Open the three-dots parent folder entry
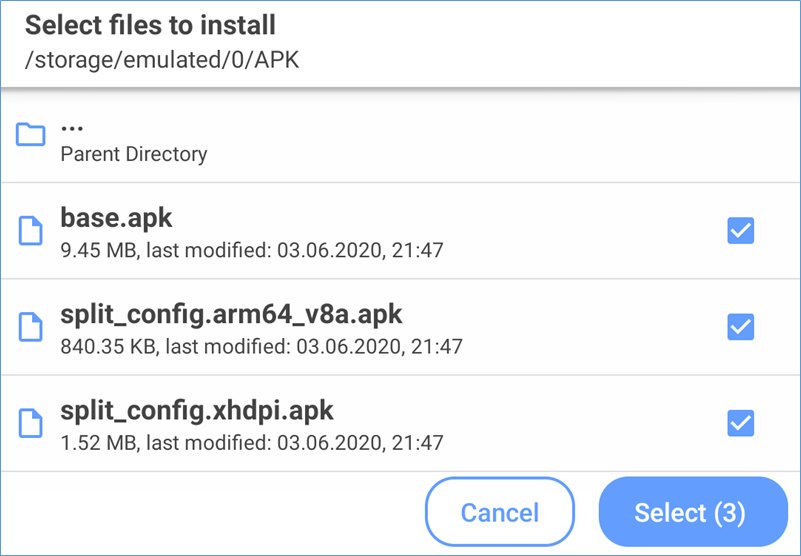 [x=72, y=127]
